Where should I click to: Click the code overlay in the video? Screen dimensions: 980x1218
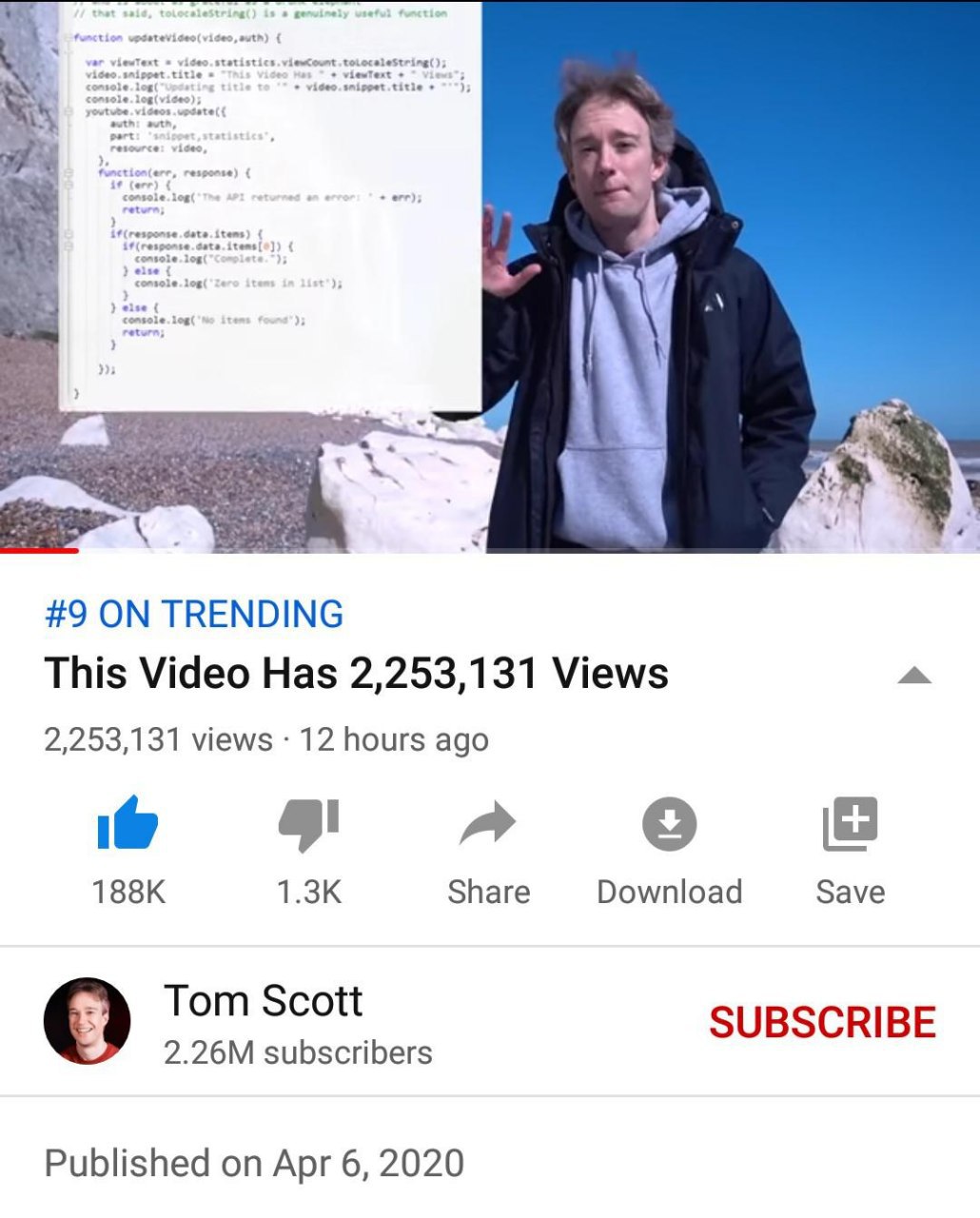270,206
